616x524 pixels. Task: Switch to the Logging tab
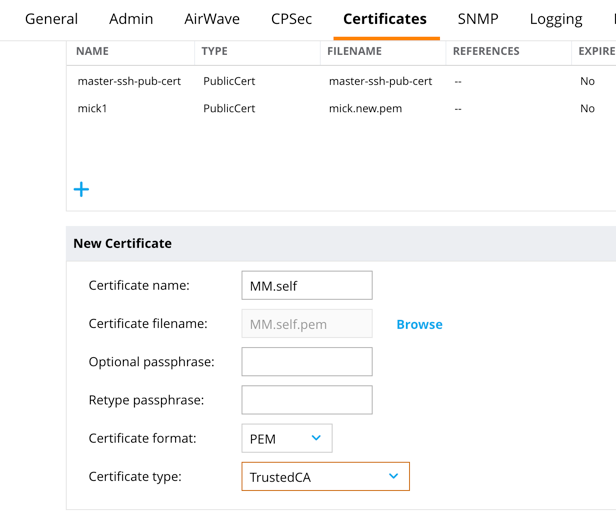click(556, 20)
